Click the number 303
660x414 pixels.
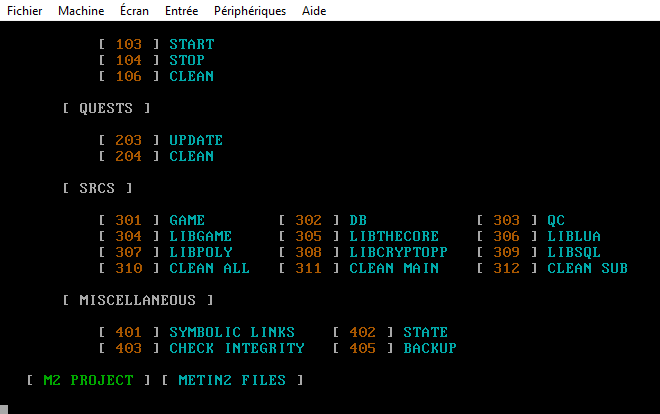point(506,220)
